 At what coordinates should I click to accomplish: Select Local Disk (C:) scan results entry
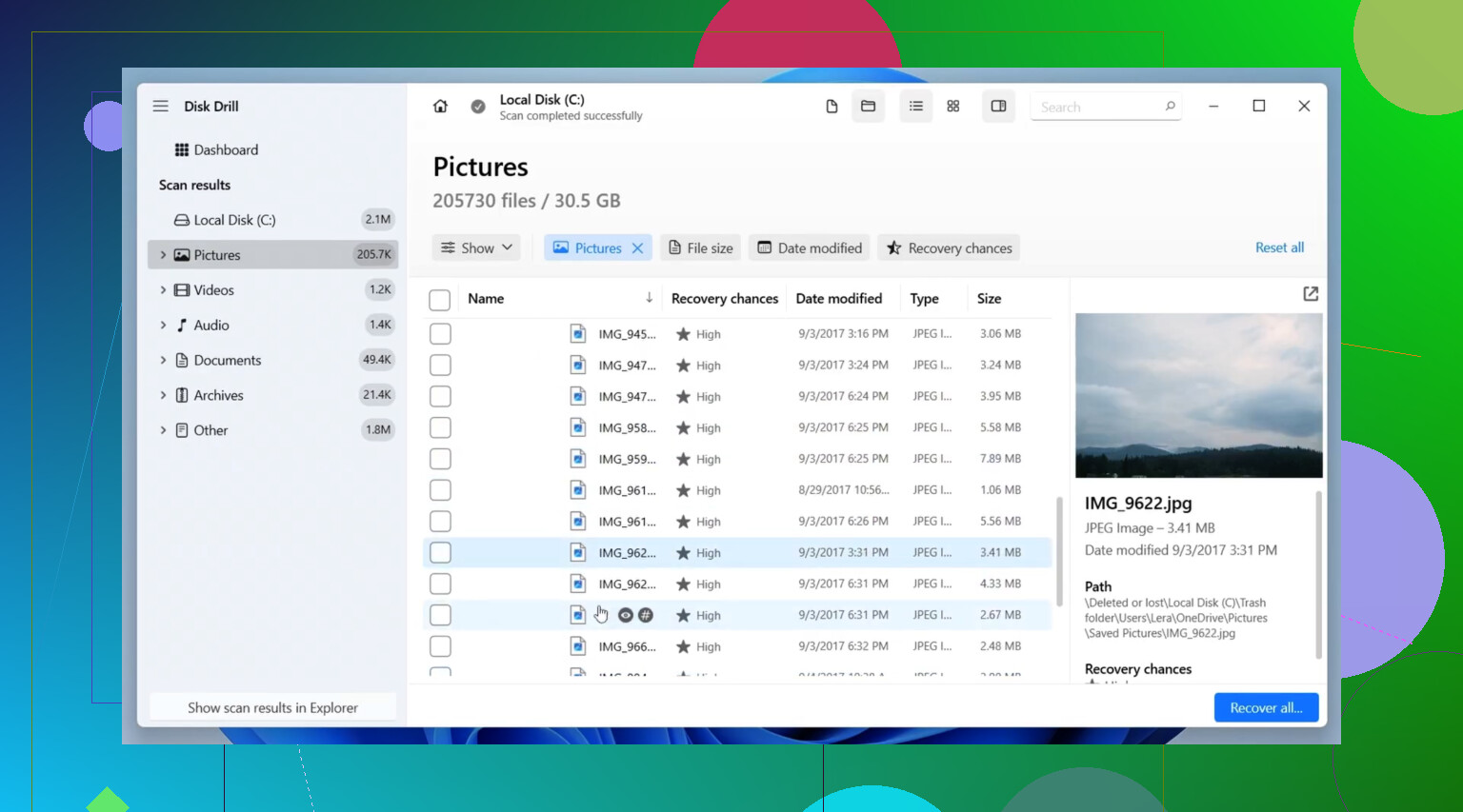click(272, 220)
